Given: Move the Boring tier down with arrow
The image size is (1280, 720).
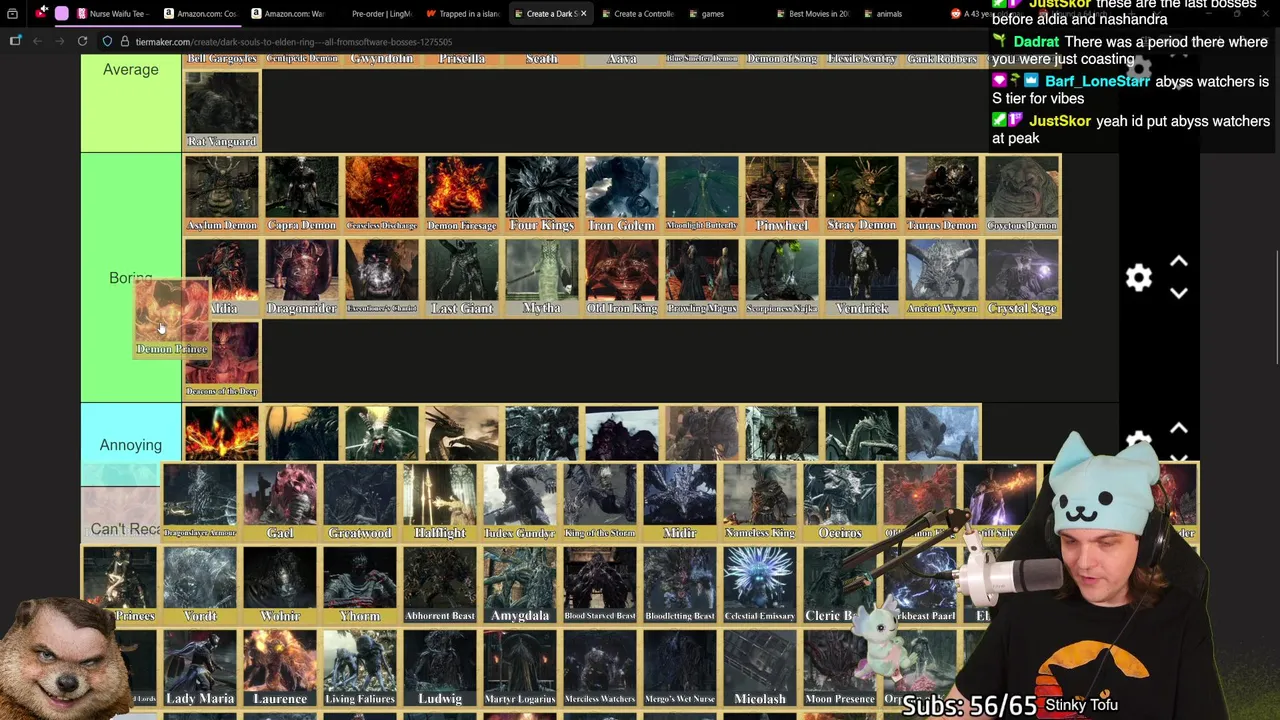Looking at the screenshot, I should 1178,293.
